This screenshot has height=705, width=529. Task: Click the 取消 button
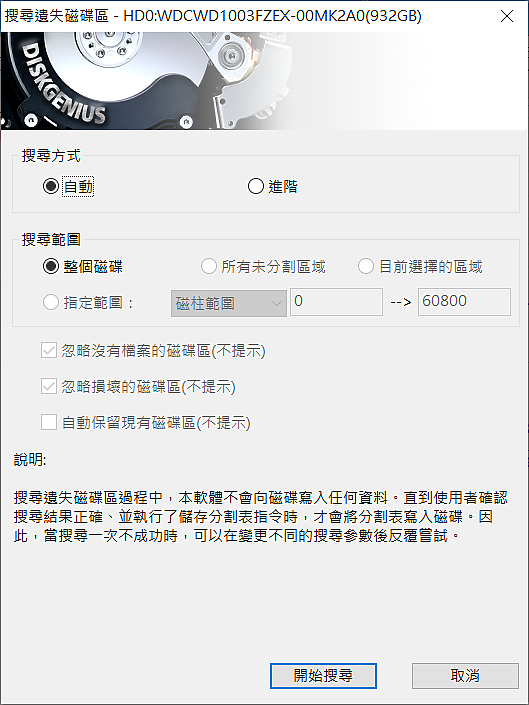click(x=465, y=675)
